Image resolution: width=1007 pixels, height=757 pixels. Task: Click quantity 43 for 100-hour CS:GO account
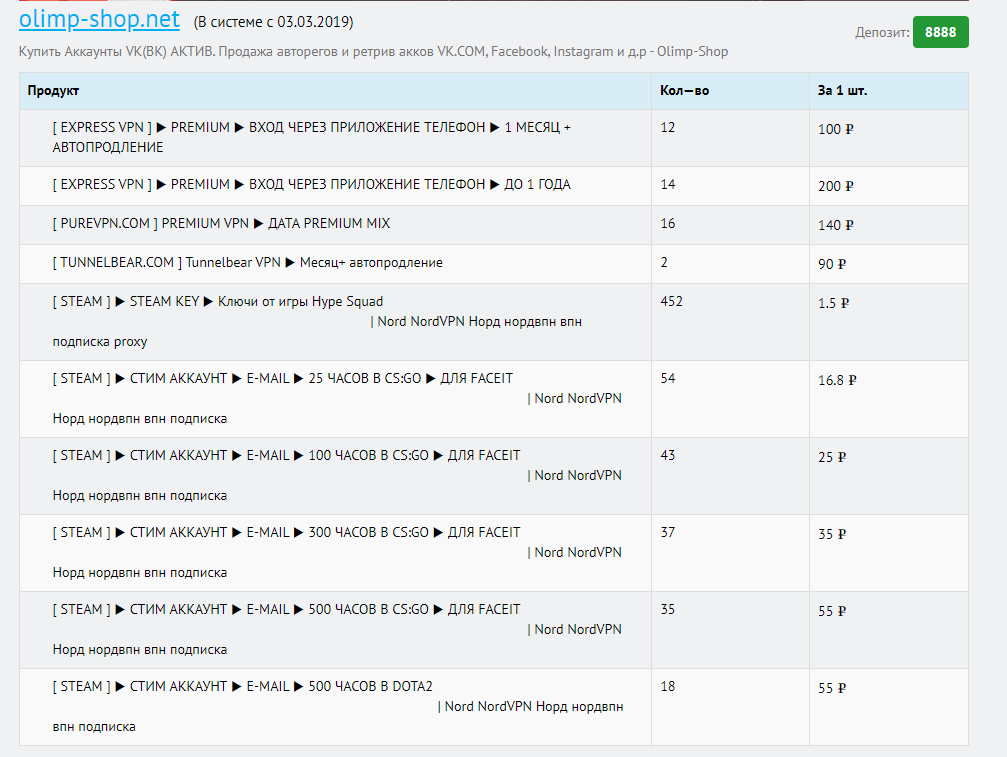point(667,456)
